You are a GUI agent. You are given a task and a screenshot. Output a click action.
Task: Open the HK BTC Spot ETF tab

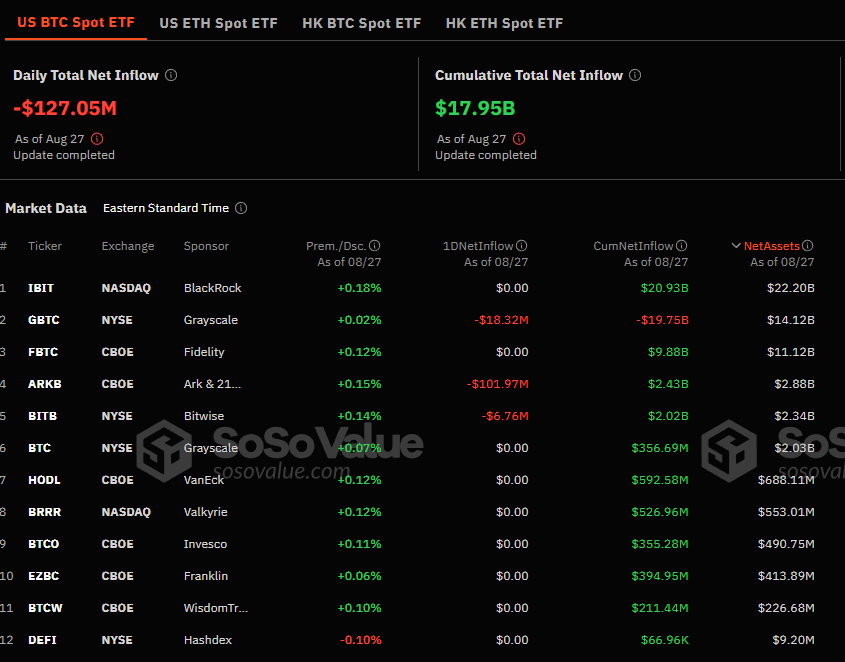pyautogui.click(x=361, y=22)
